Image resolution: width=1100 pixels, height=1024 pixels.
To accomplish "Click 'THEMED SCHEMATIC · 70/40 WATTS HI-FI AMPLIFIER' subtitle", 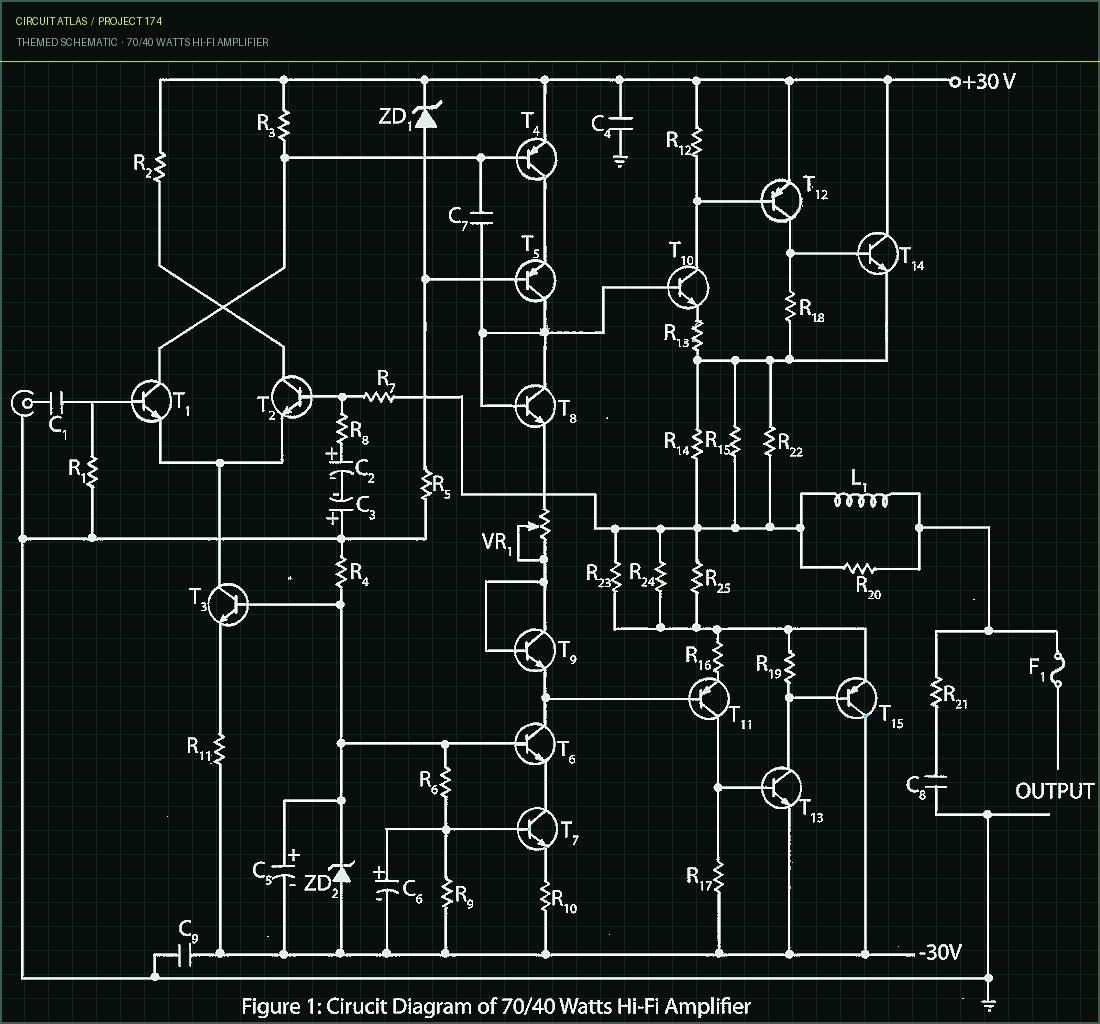I will pos(142,42).
